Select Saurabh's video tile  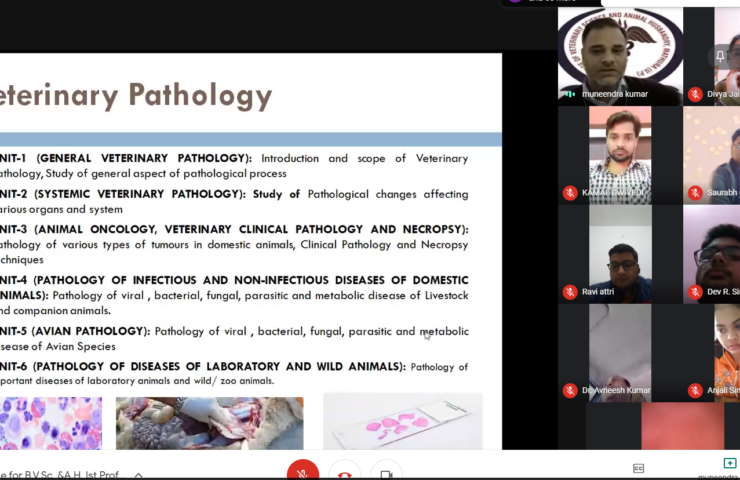(712, 155)
